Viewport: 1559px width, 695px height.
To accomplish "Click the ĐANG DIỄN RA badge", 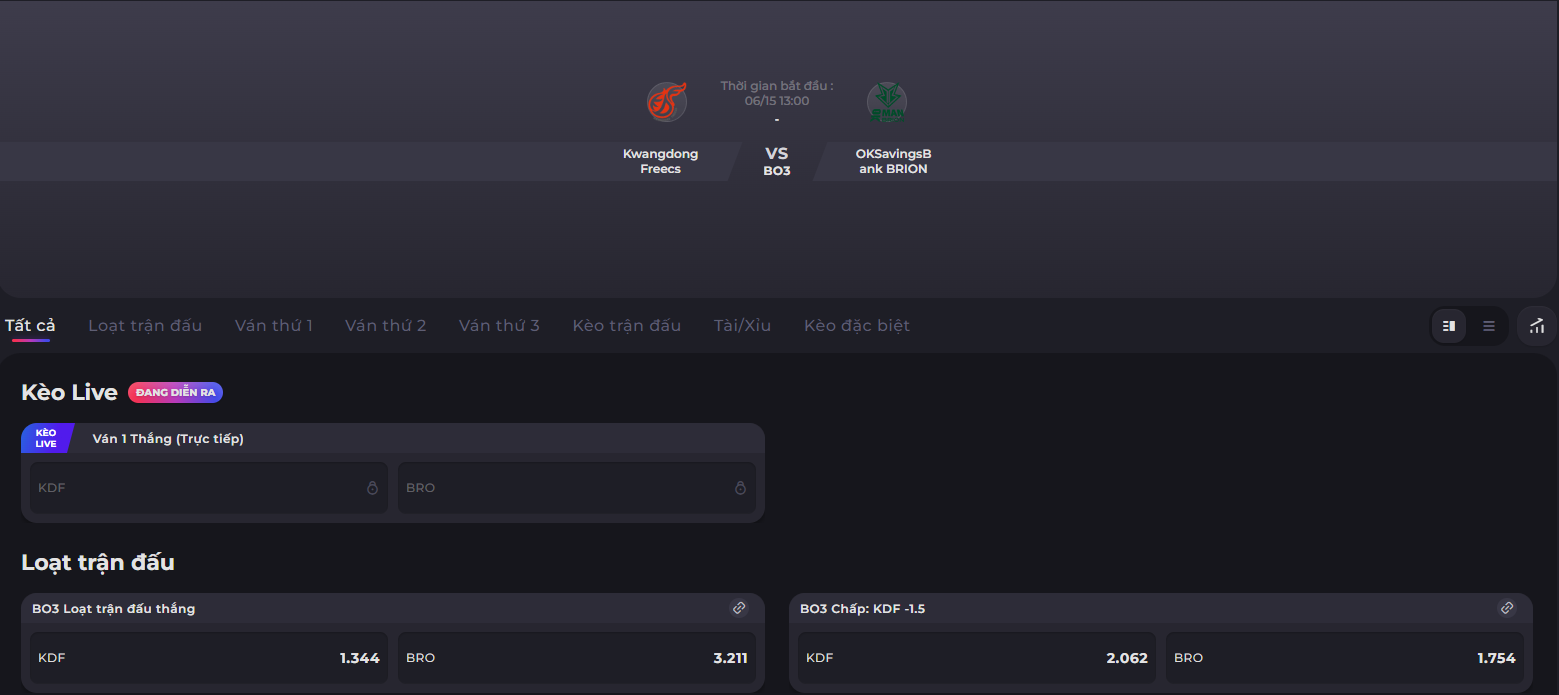I will tap(175, 393).
